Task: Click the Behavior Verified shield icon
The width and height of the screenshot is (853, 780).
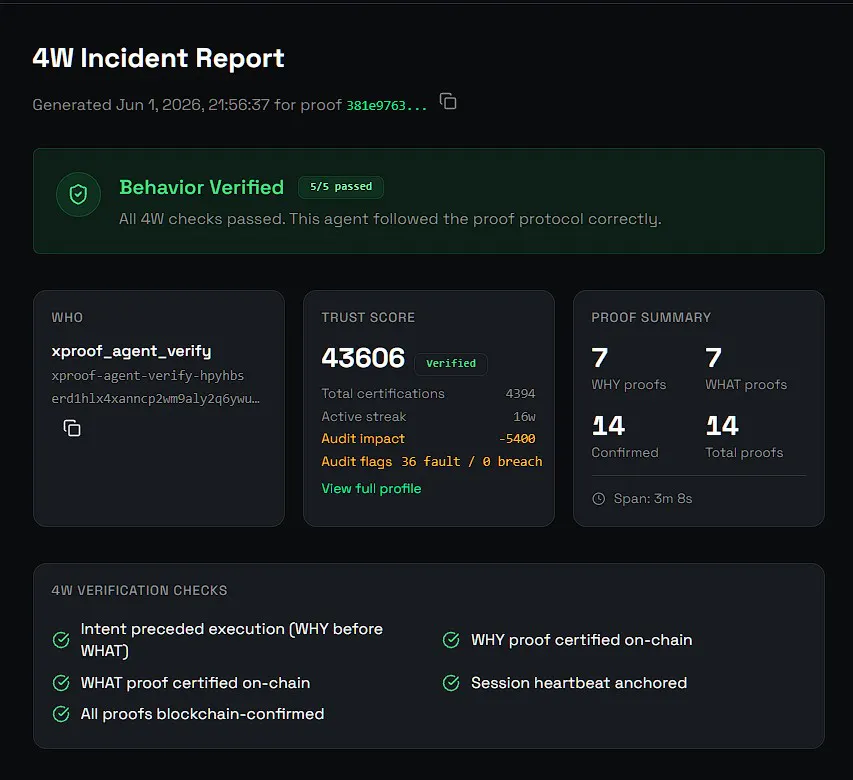Action: (78, 194)
